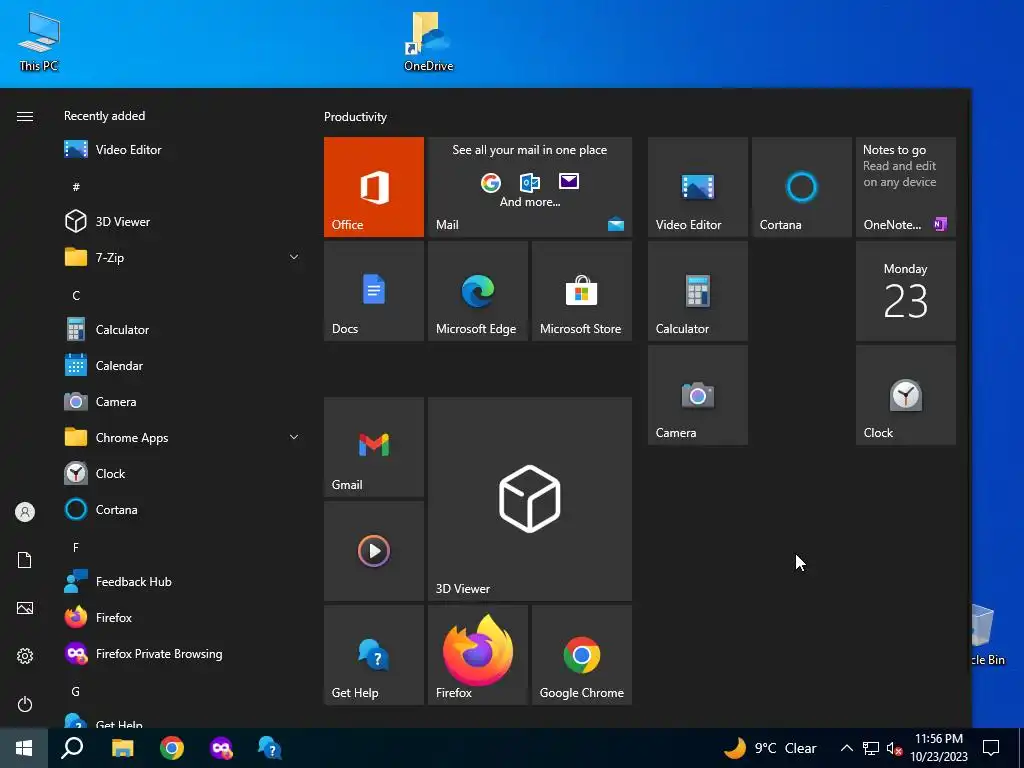Open Camera in the app list

(x=182, y=402)
